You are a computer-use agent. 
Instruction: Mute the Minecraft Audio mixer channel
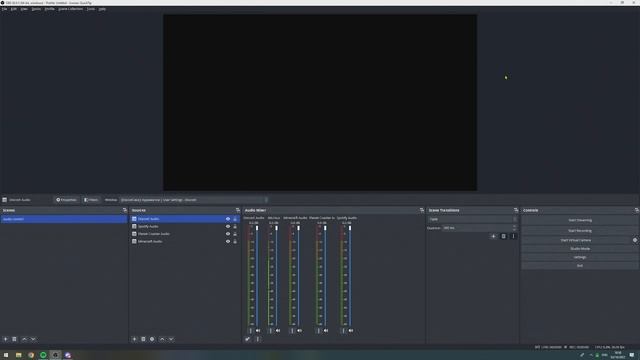300,331
